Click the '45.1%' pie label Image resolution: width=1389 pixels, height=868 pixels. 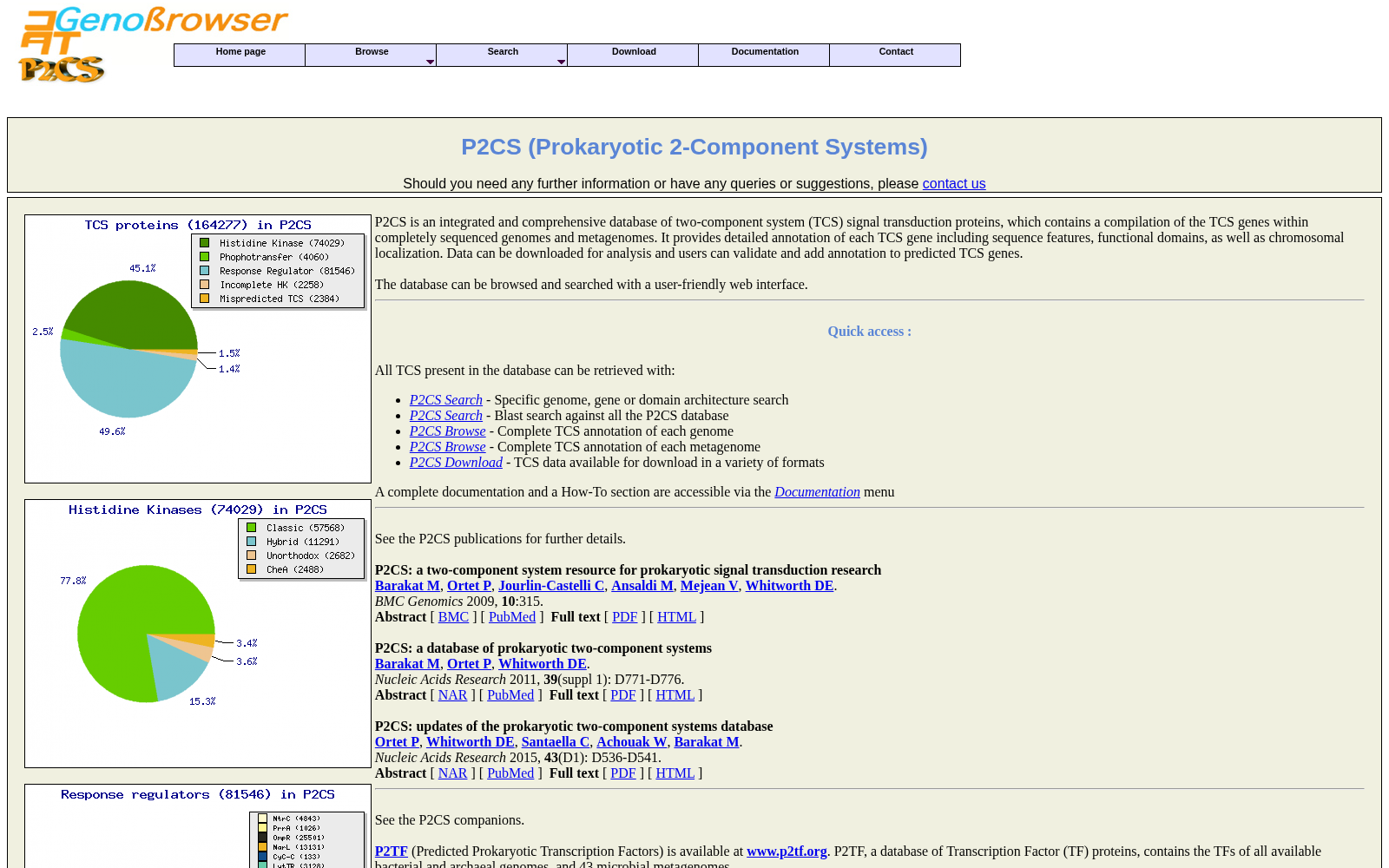click(x=142, y=268)
